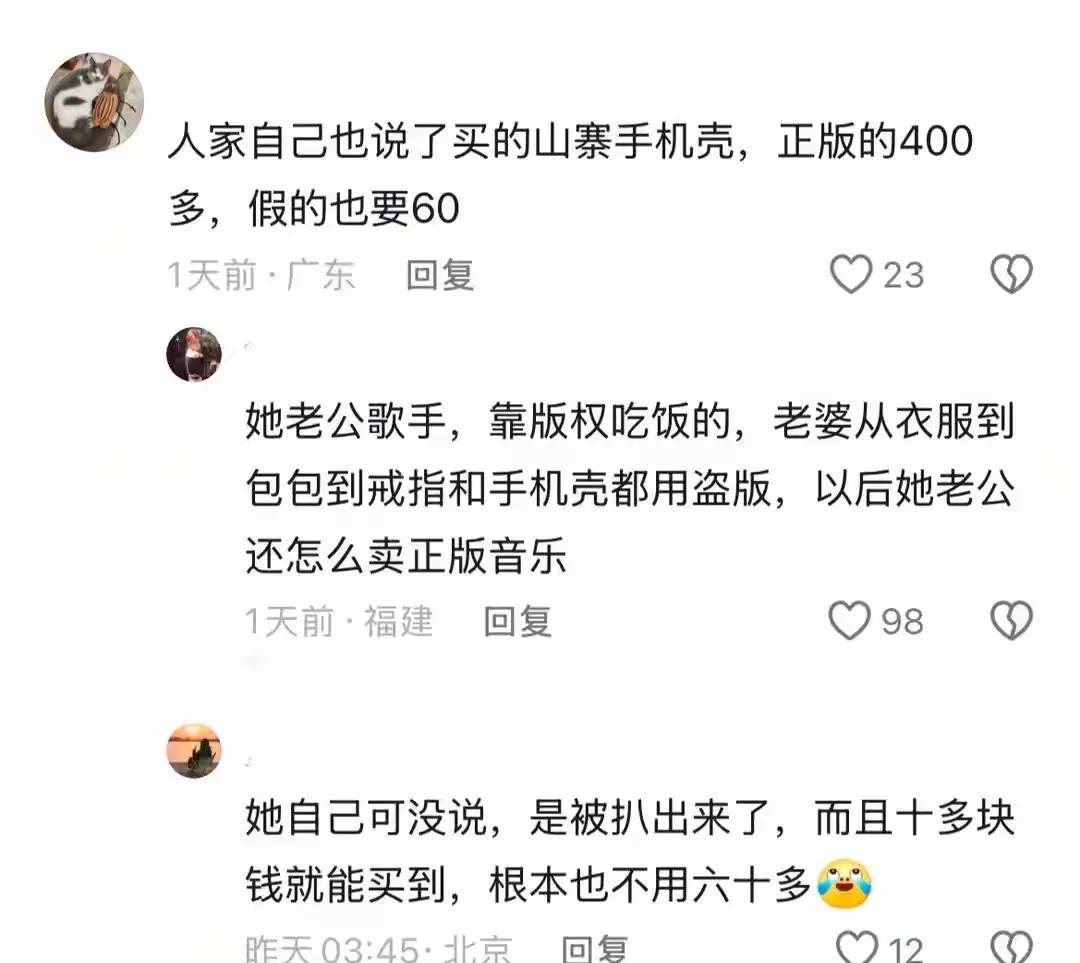The width and height of the screenshot is (1080, 963).
Task: Tap the crying-laughing emoji in the last reply
Action: (844, 884)
